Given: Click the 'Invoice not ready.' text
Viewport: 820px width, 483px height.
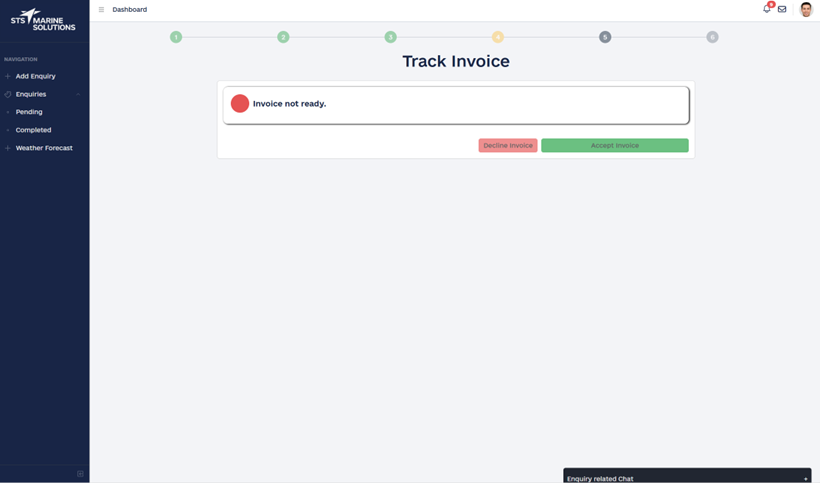Looking at the screenshot, I should point(289,104).
